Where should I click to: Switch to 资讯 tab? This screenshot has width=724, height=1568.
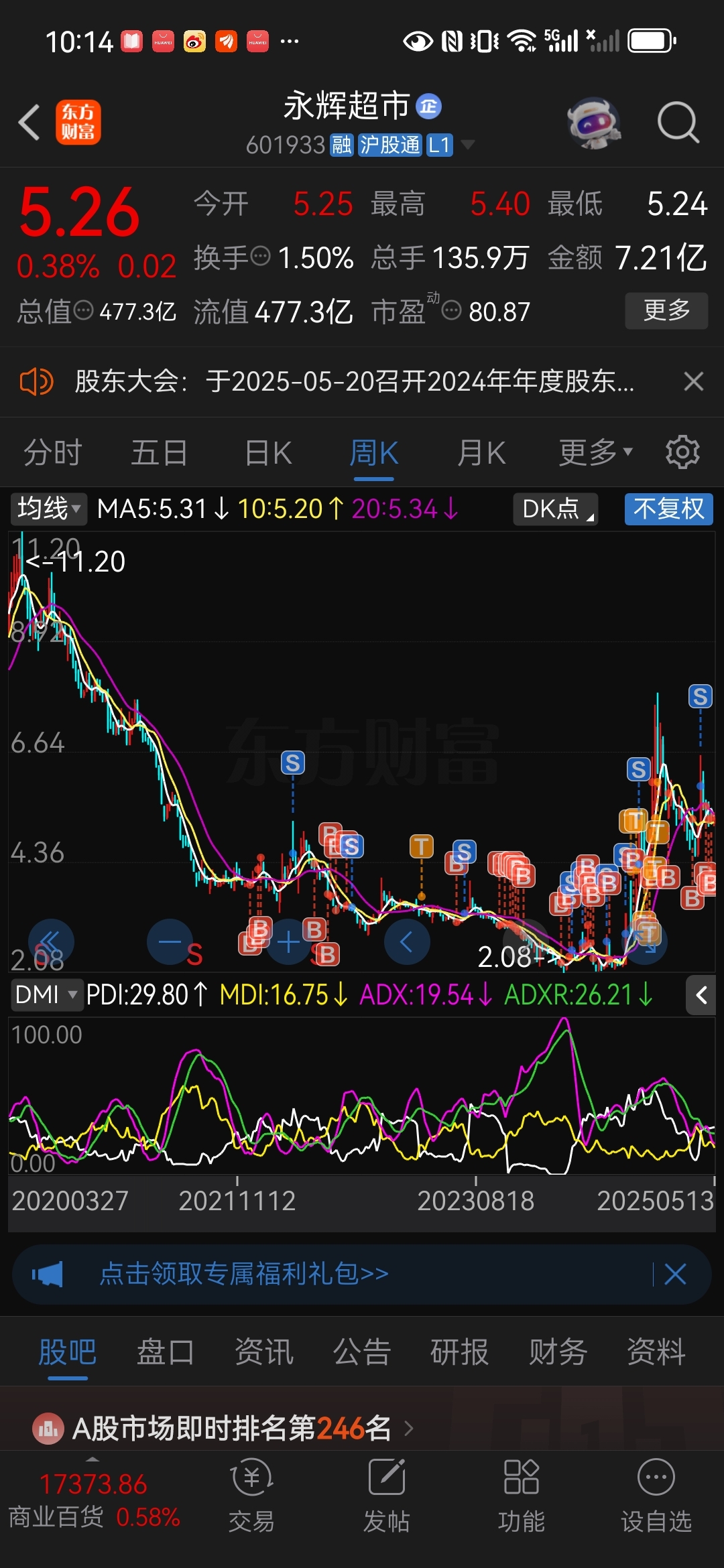(264, 1352)
